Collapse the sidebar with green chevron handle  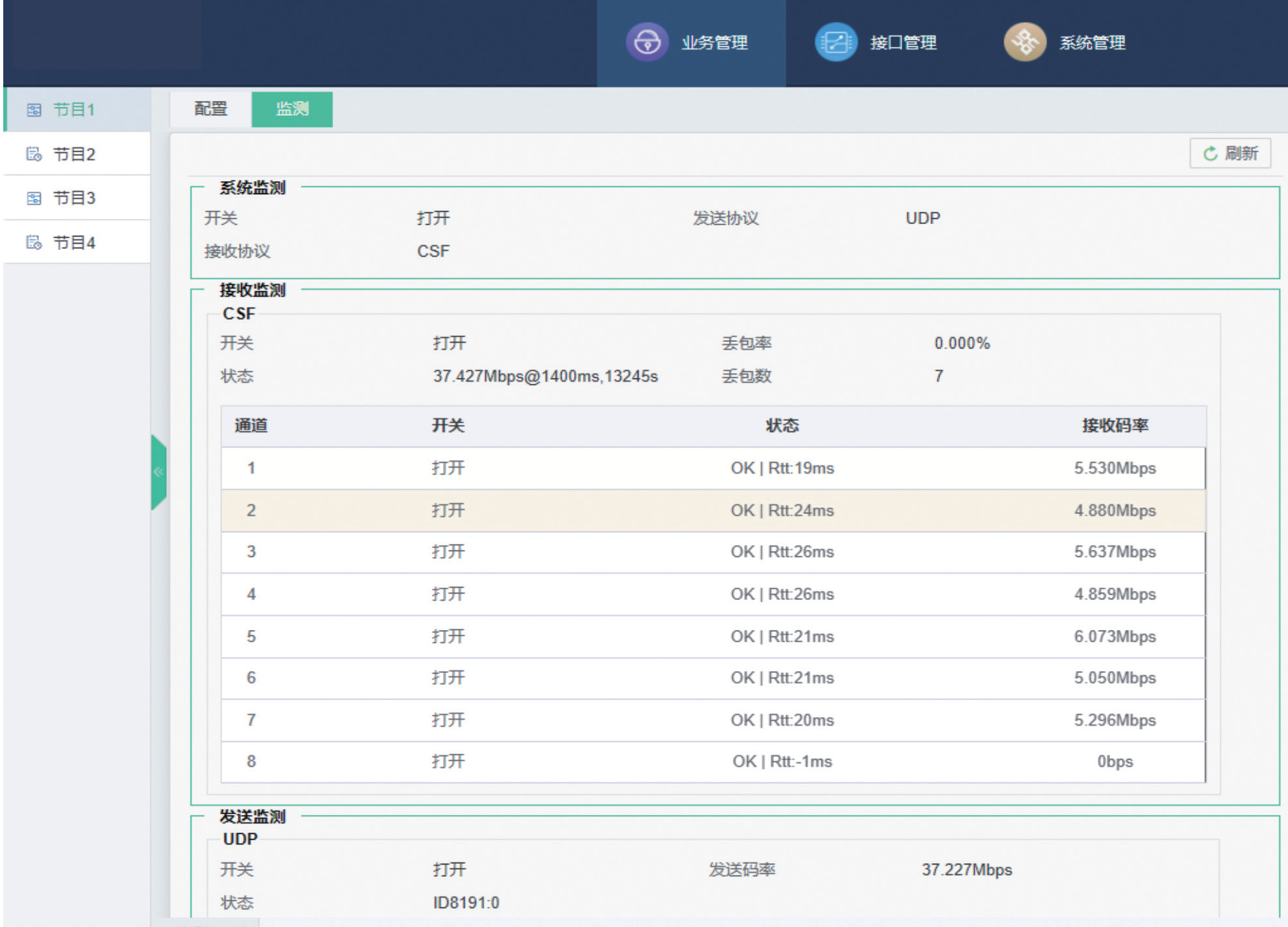(x=158, y=472)
